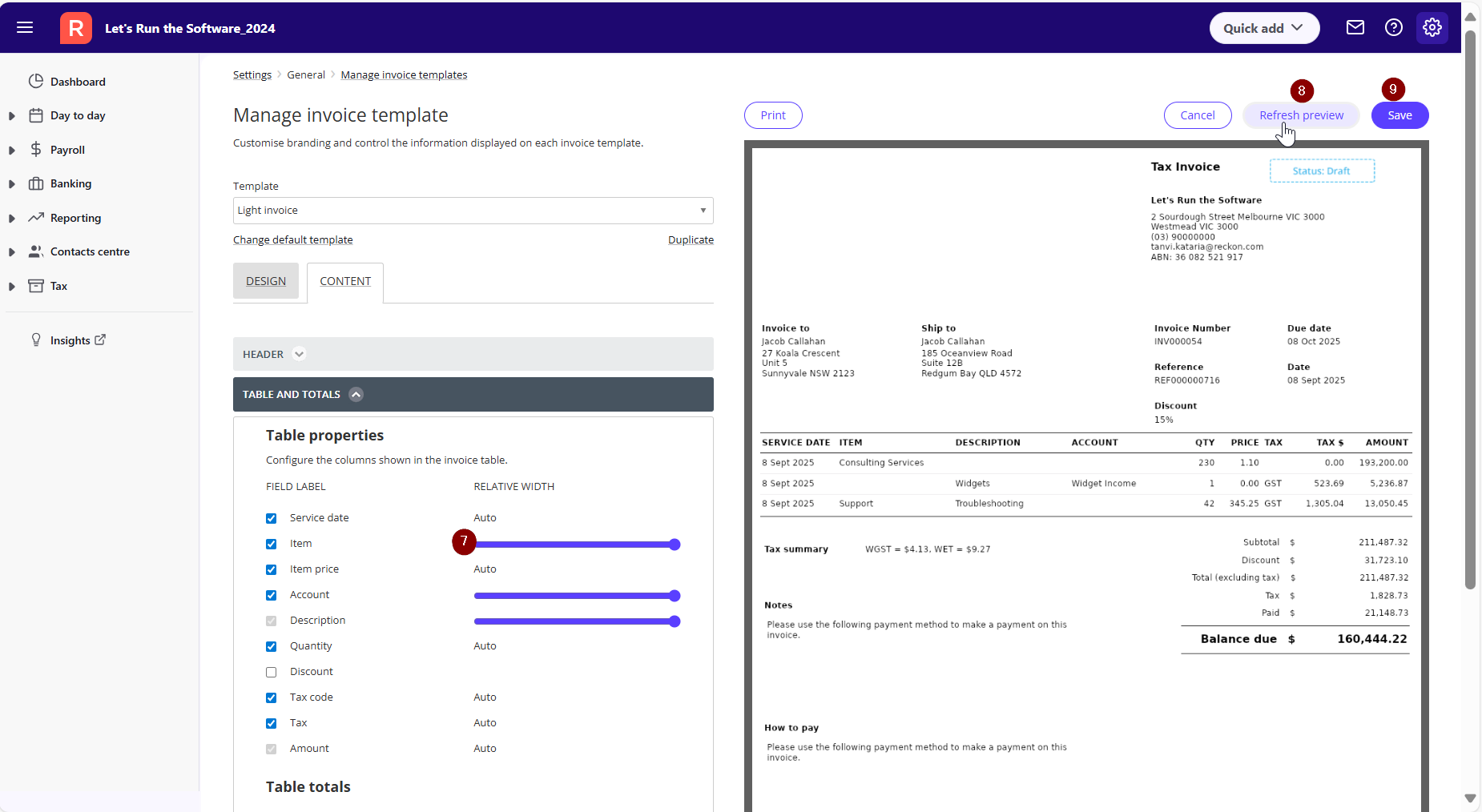
Task: Open the hamburger navigation menu
Action: (25, 28)
